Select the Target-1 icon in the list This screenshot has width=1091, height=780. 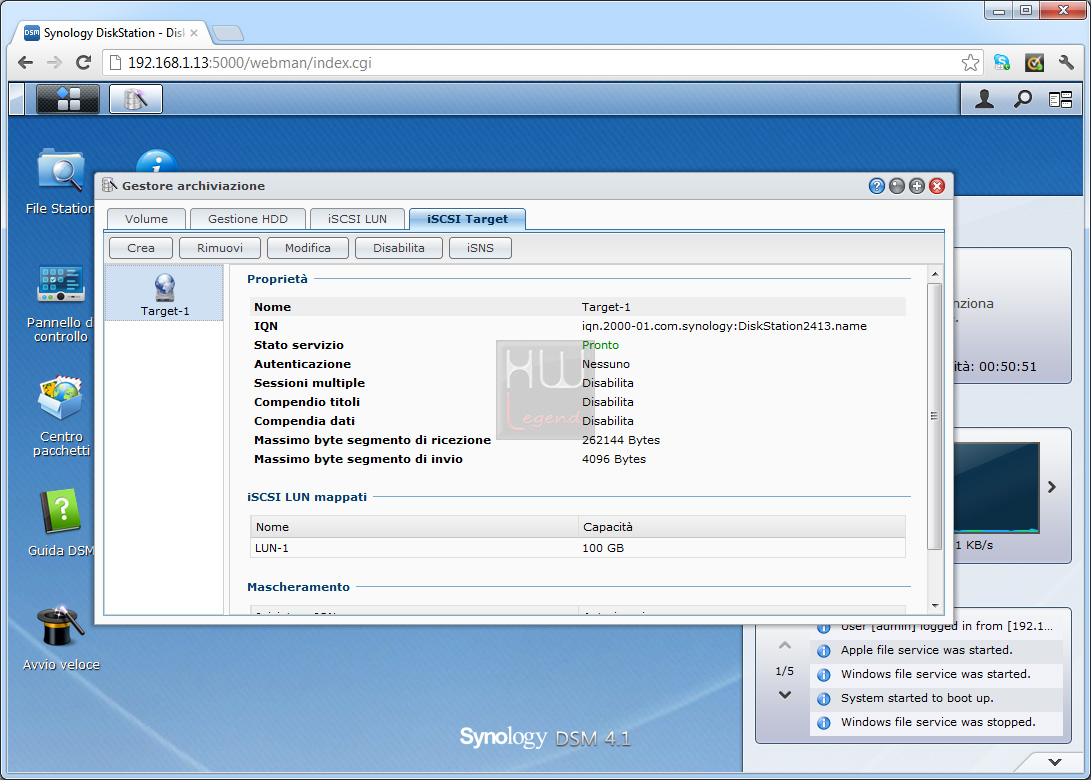pyautogui.click(x=165, y=294)
